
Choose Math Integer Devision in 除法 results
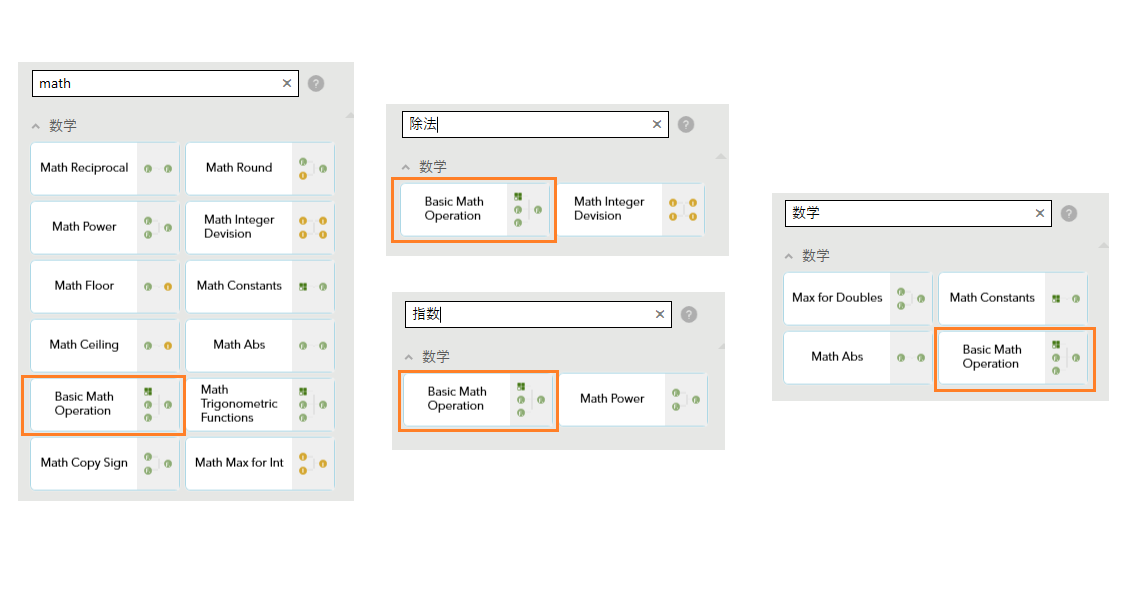(x=609, y=209)
